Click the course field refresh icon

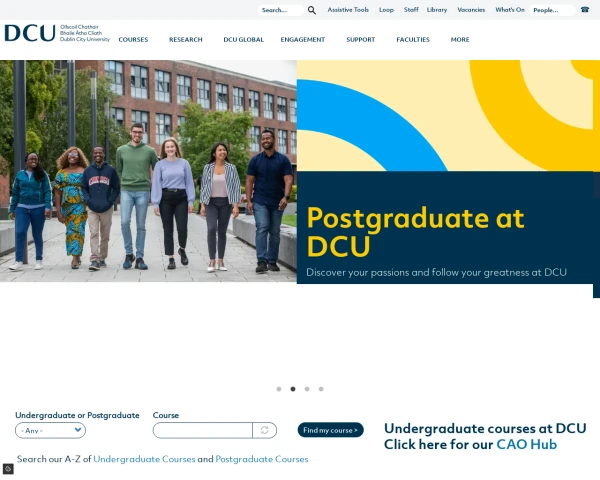point(264,430)
